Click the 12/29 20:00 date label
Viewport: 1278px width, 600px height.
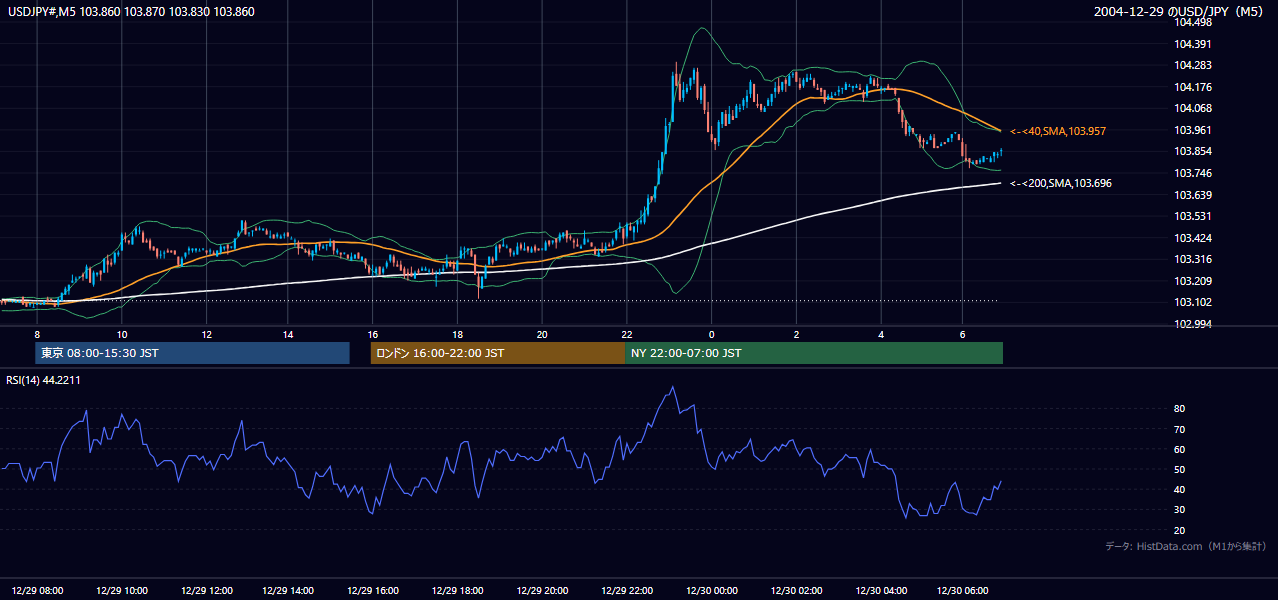[542, 591]
